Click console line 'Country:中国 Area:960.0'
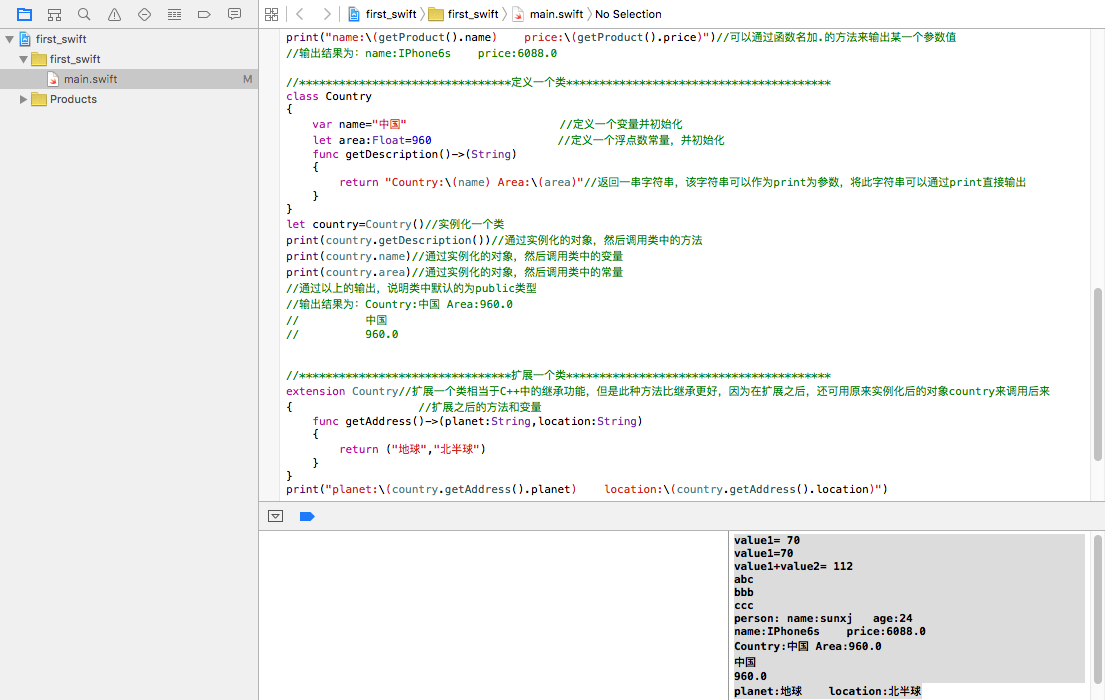1105x700 pixels. click(x=807, y=646)
